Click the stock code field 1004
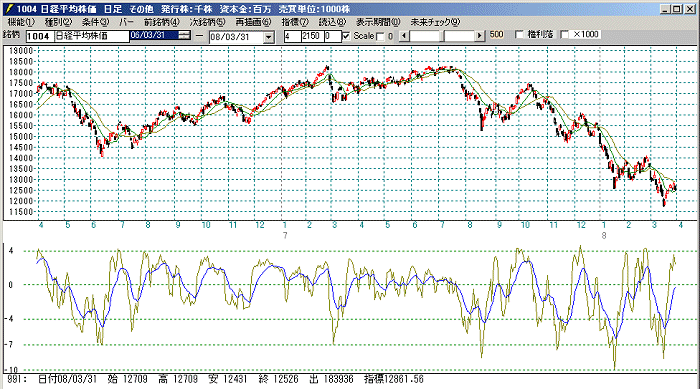Image resolution: width=700 pixels, height=389 pixels. [40, 37]
